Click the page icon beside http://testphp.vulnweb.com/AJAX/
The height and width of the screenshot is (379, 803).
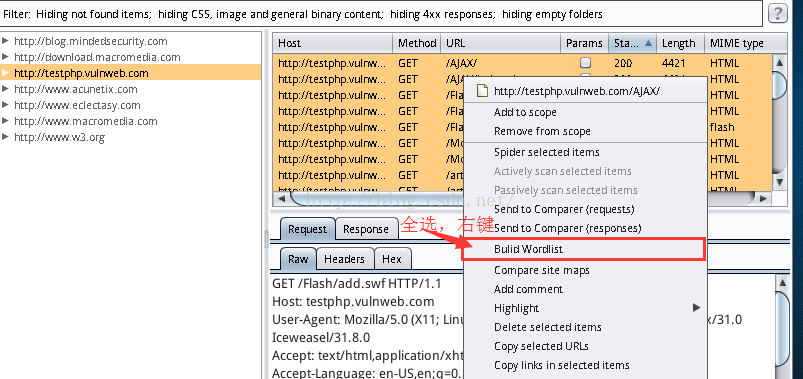click(481, 91)
